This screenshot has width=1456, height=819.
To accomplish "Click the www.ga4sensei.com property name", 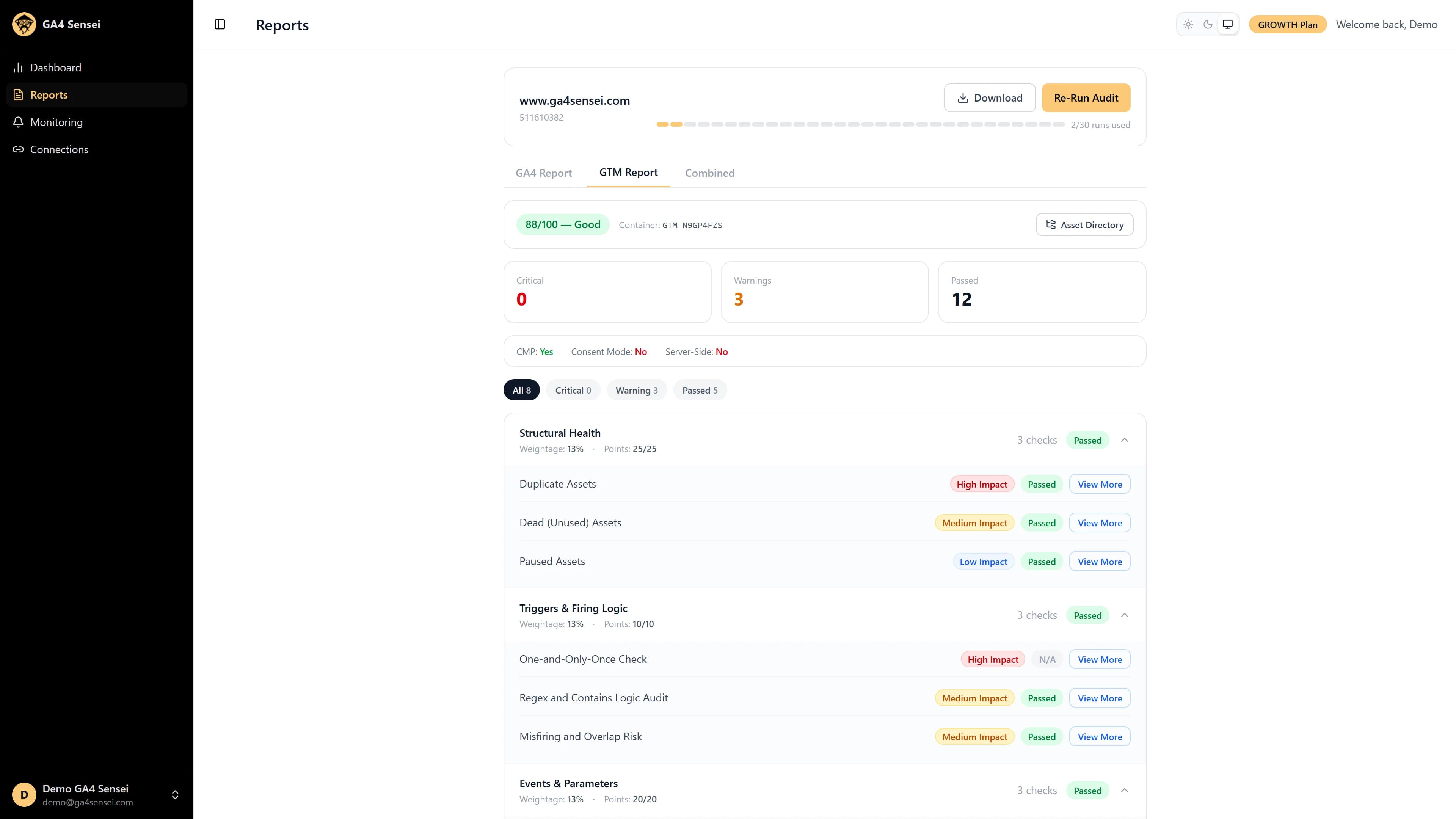I will click(x=574, y=100).
